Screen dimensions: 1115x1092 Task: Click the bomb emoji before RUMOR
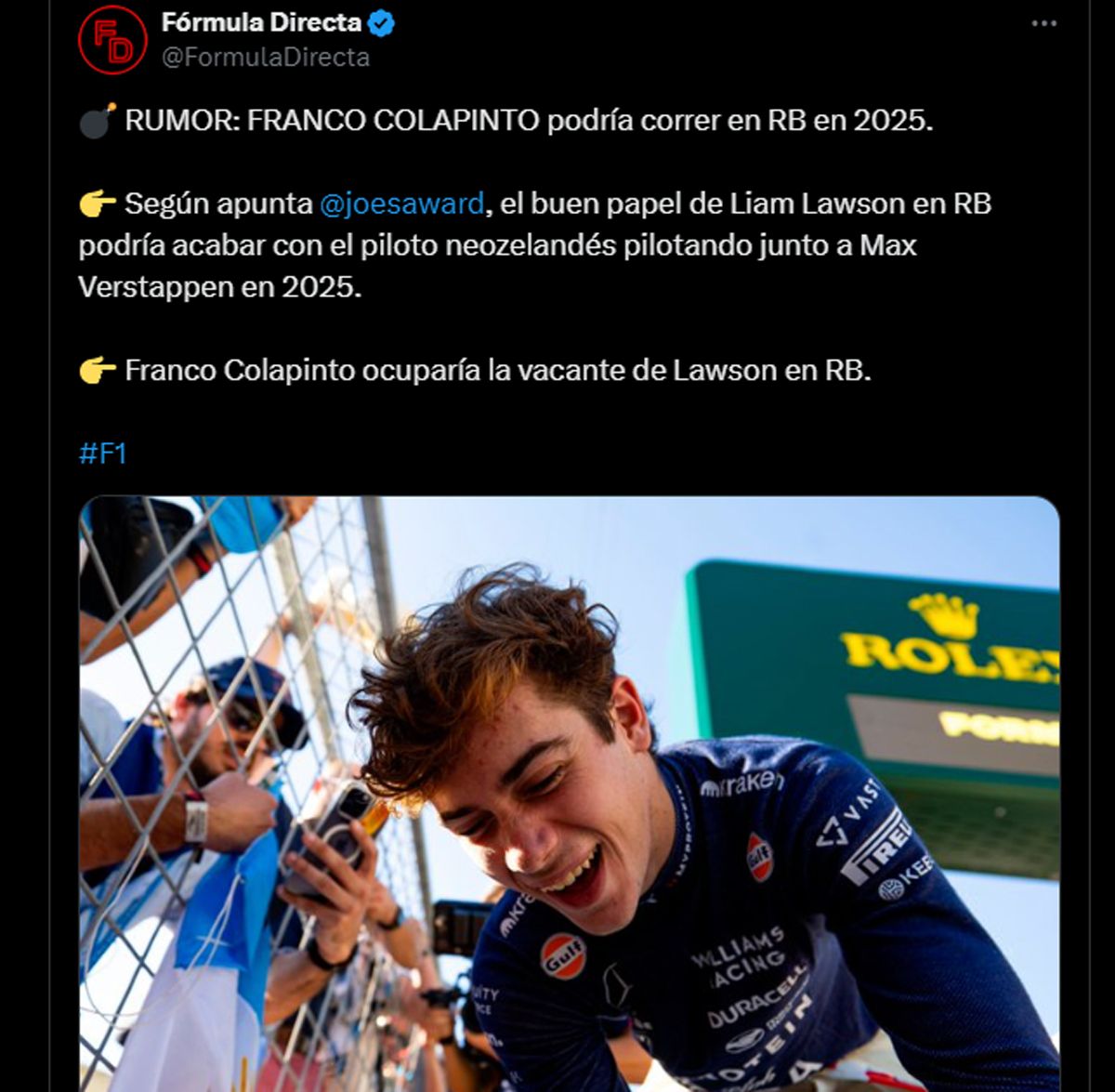pyautogui.click(x=98, y=121)
